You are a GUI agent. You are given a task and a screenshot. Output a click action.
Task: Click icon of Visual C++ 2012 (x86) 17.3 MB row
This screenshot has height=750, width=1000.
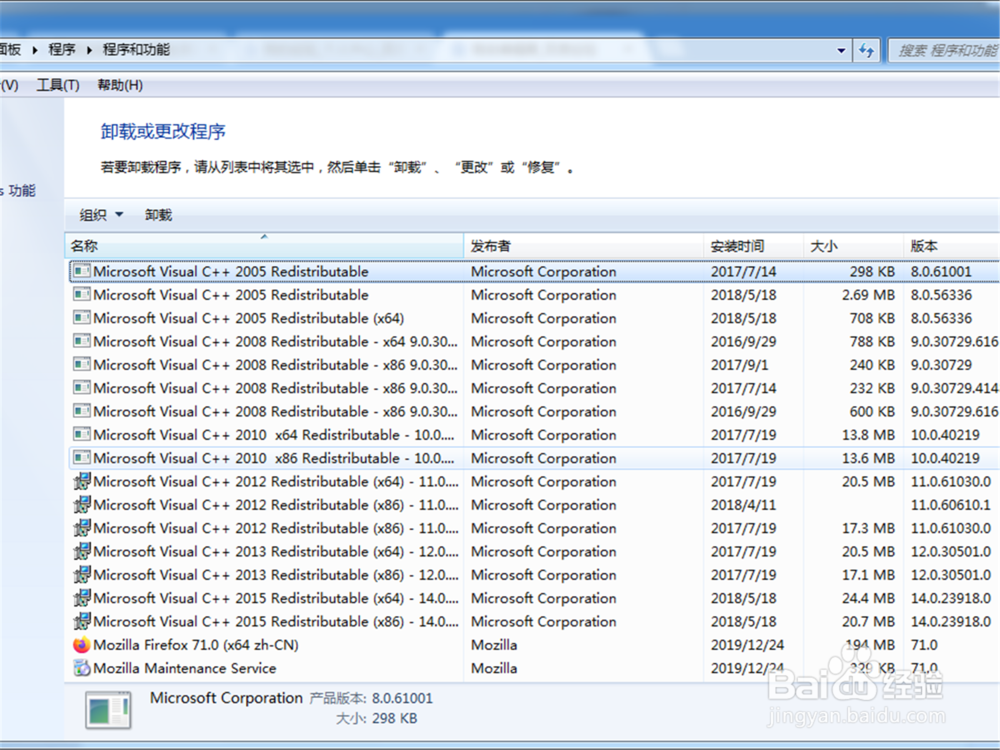pyautogui.click(x=82, y=528)
